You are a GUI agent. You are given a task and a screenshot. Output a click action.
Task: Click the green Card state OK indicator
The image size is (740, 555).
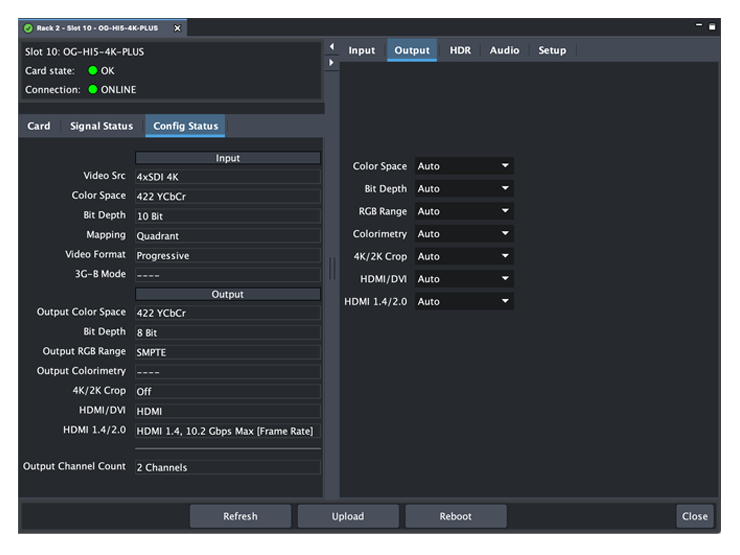pyautogui.click(x=93, y=71)
